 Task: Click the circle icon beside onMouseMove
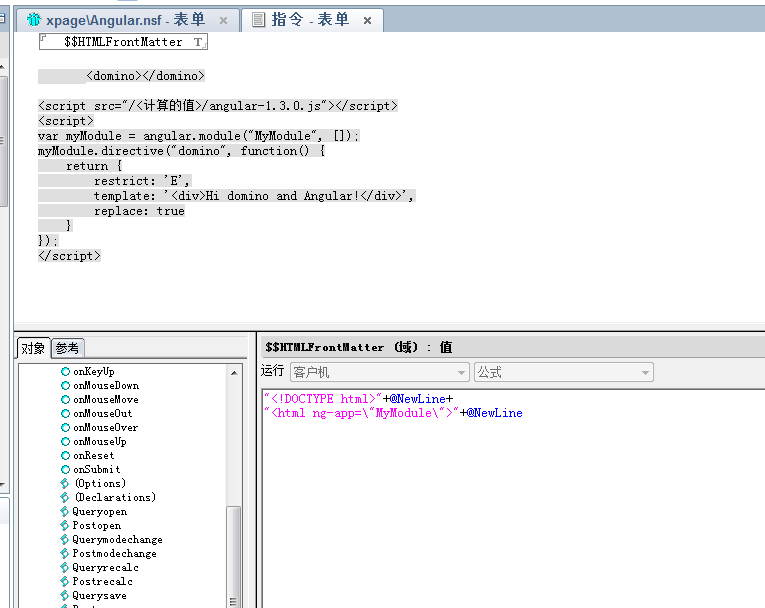coord(65,400)
